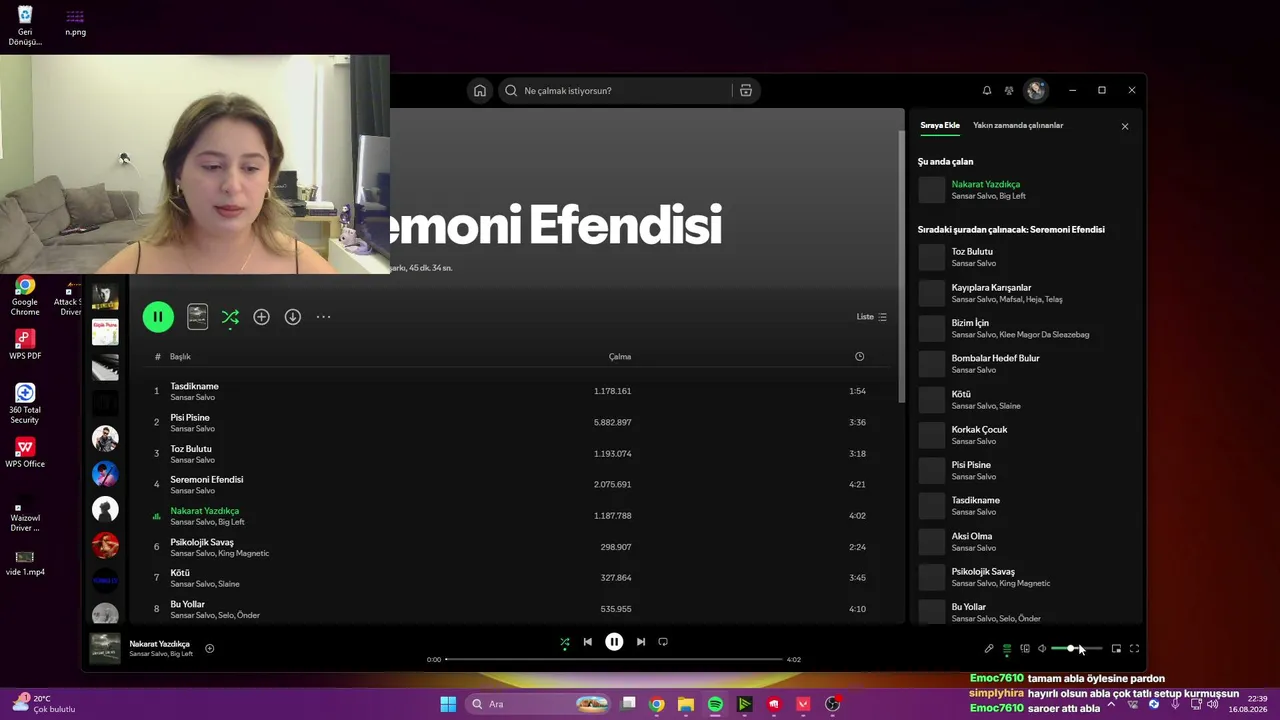Download the album with the arrow icon
This screenshot has height=720, width=1280.
(293, 317)
